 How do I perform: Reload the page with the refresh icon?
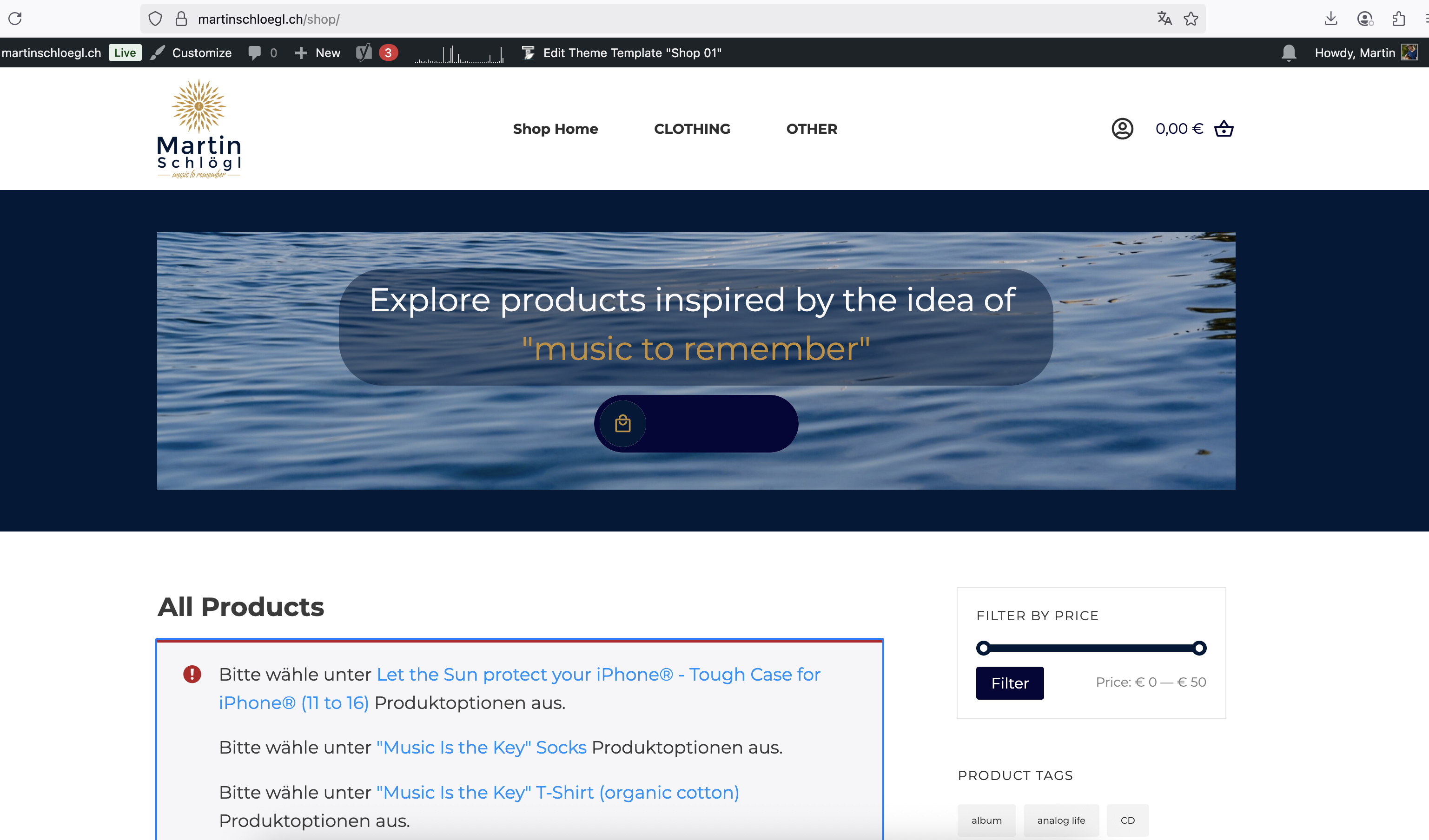pyautogui.click(x=15, y=19)
